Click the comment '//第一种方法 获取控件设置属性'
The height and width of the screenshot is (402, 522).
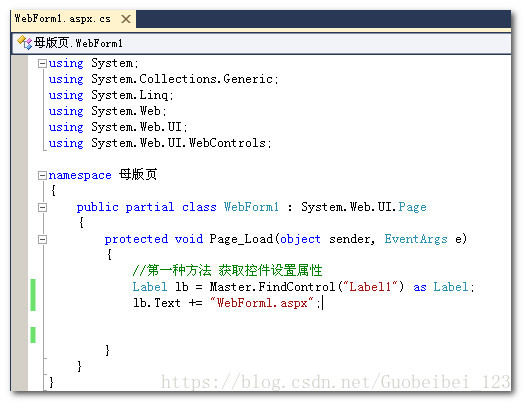pyautogui.click(x=227, y=270)
